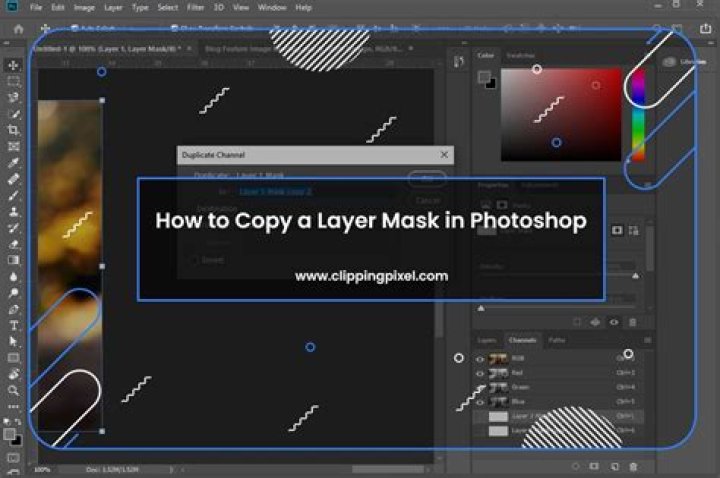
Task: Toggle mask visibility eye in Properties panel
Action: 614,322
